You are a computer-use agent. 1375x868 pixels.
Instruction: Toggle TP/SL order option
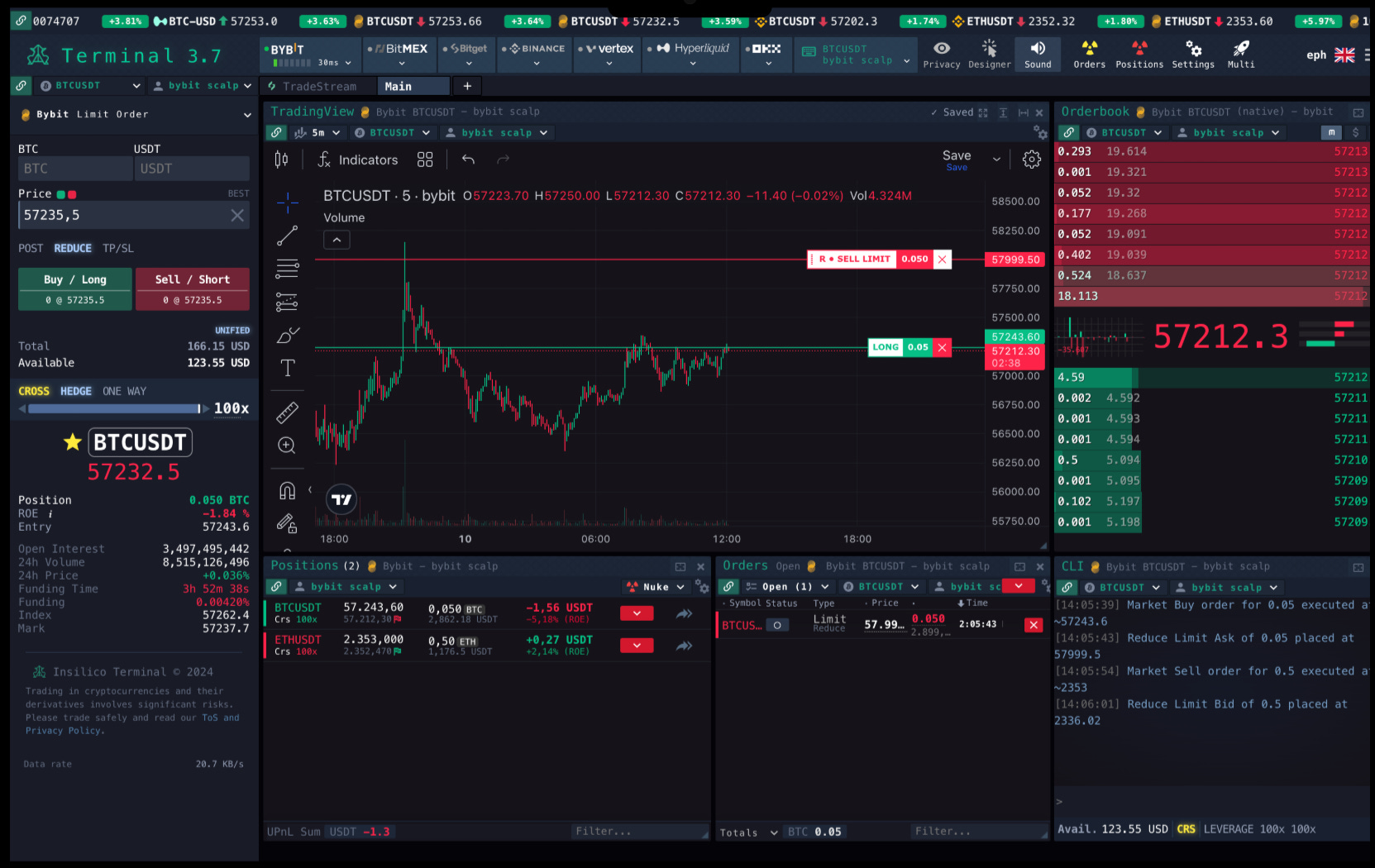(x=118, y=248)
